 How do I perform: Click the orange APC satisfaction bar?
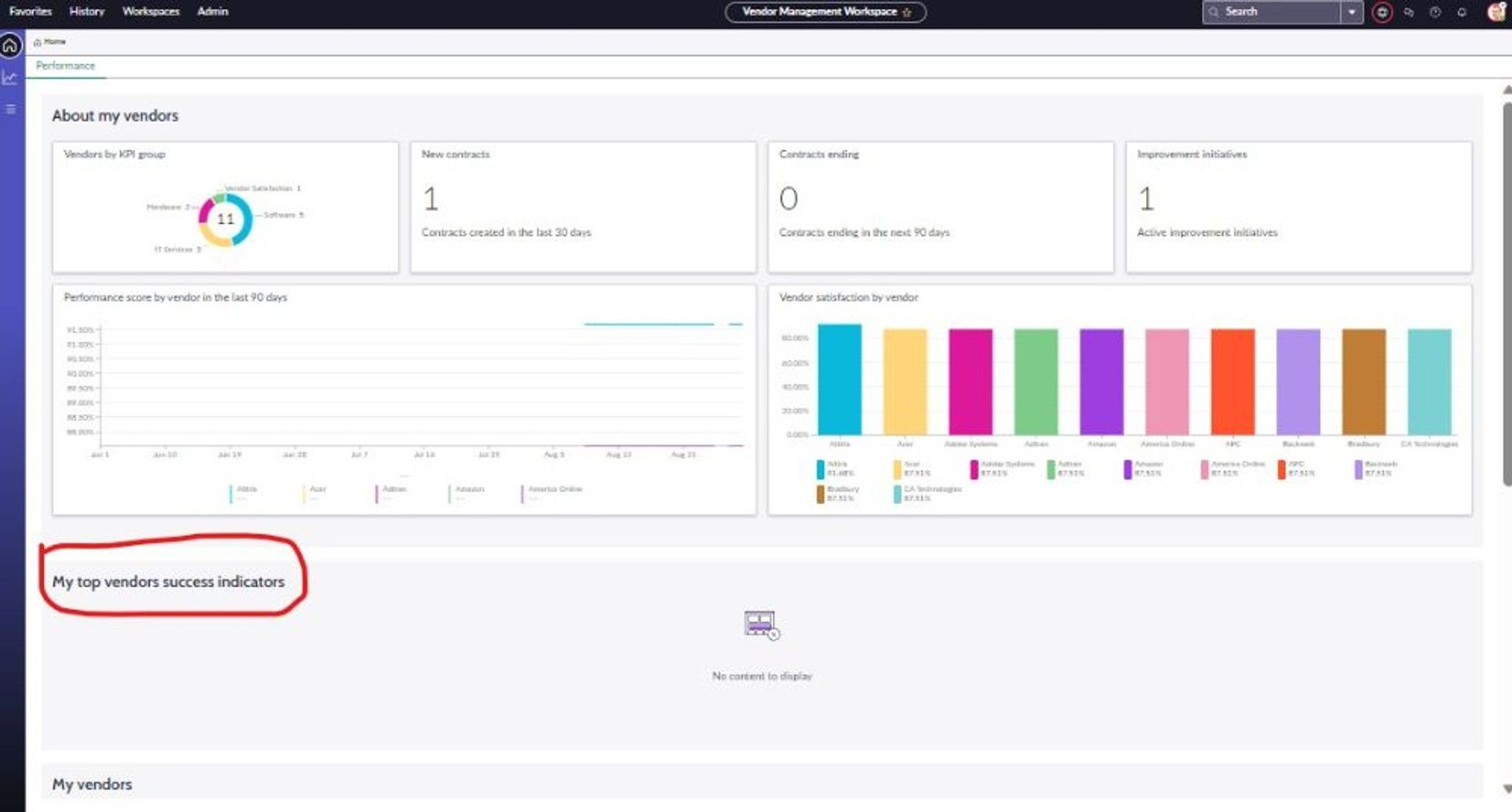(x=1232, y=382)
